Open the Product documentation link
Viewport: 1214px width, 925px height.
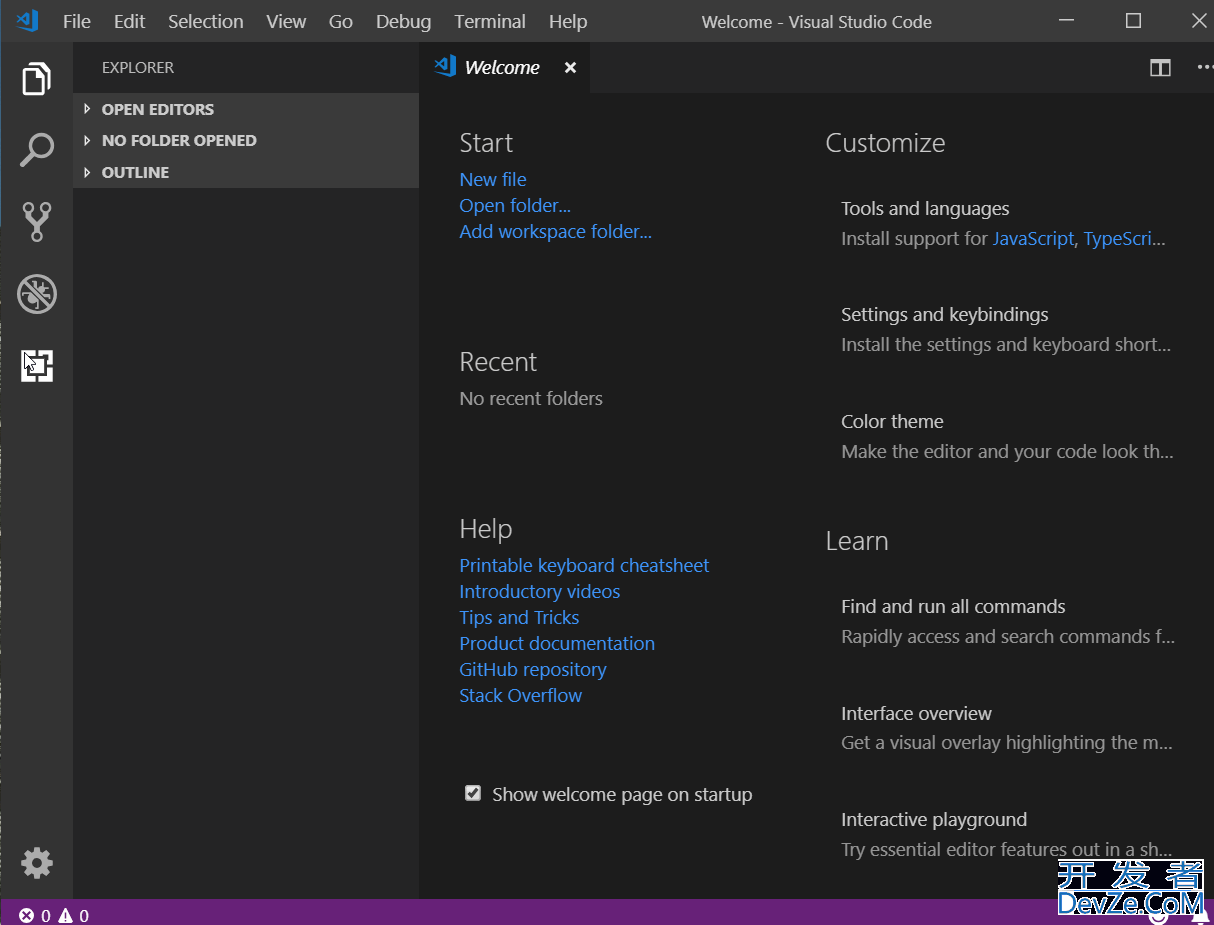[557, 643]
